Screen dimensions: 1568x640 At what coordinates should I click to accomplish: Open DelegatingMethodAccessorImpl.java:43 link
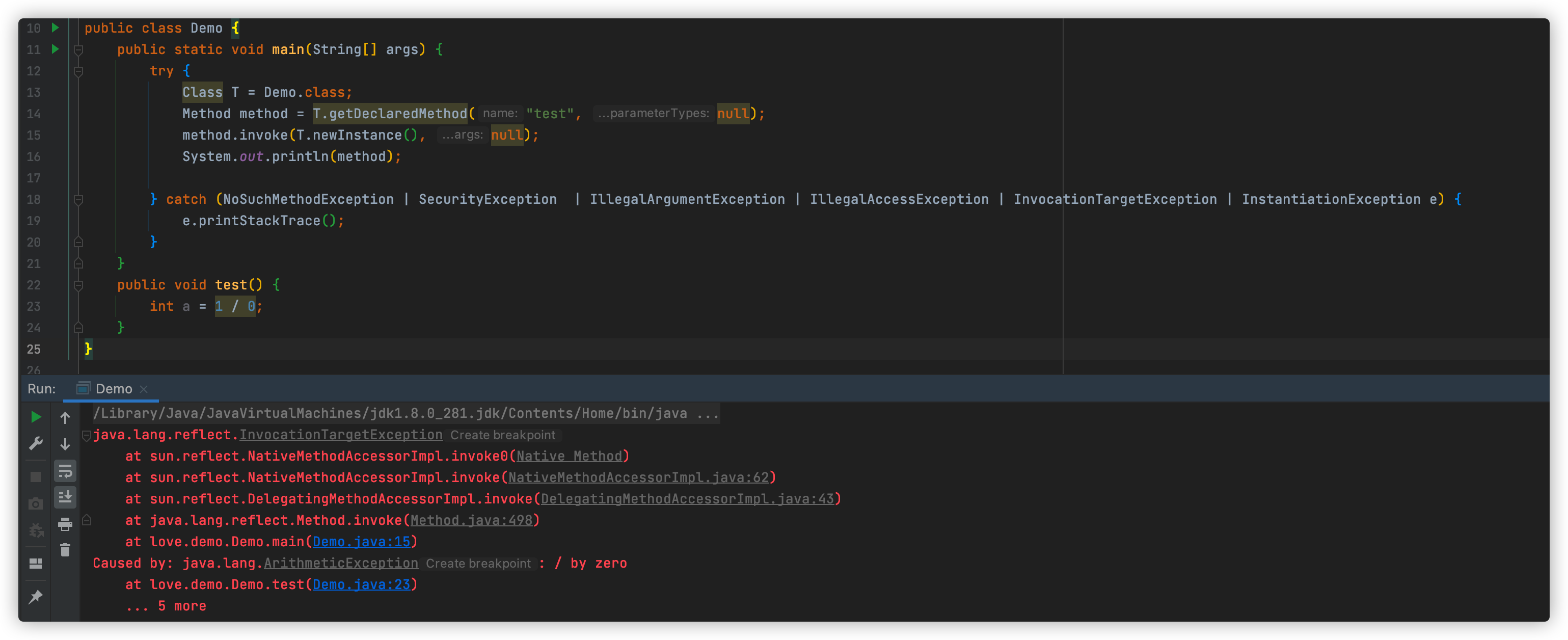[x=687, y=499]
